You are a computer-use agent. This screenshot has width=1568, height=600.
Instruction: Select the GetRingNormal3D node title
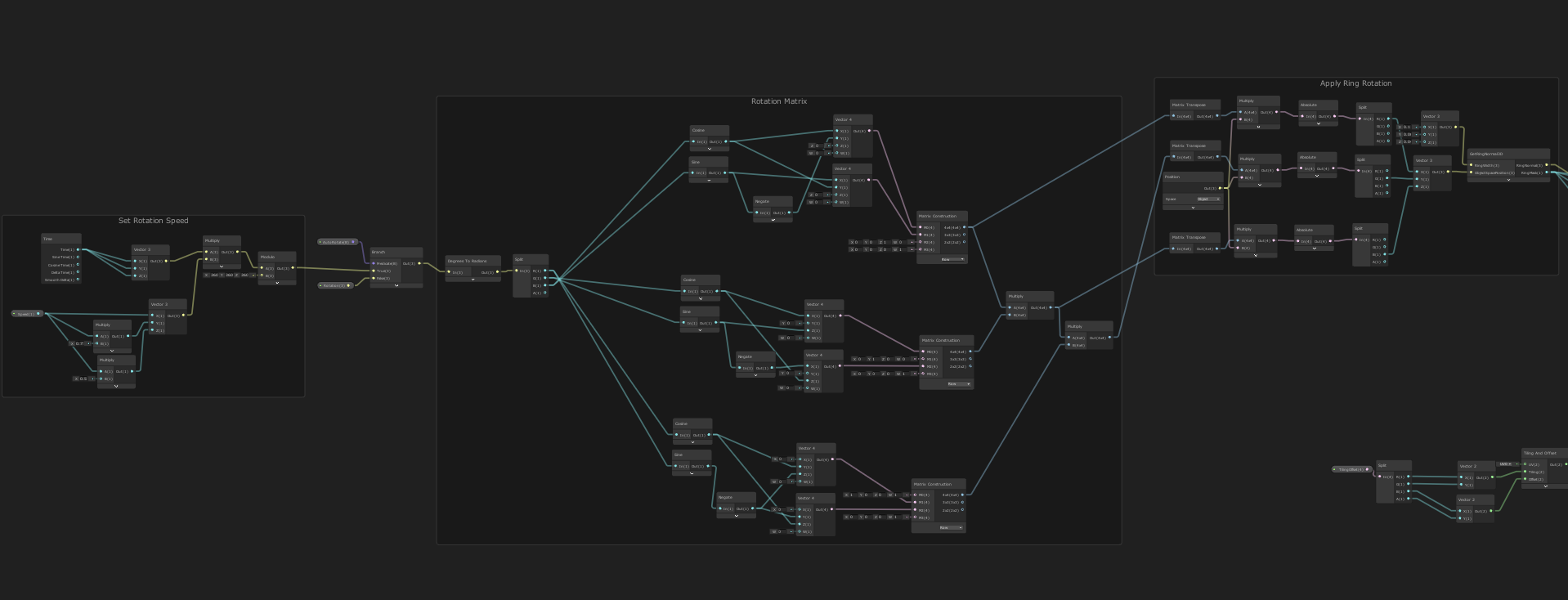pyautogui.click(x=1485, y=154)
